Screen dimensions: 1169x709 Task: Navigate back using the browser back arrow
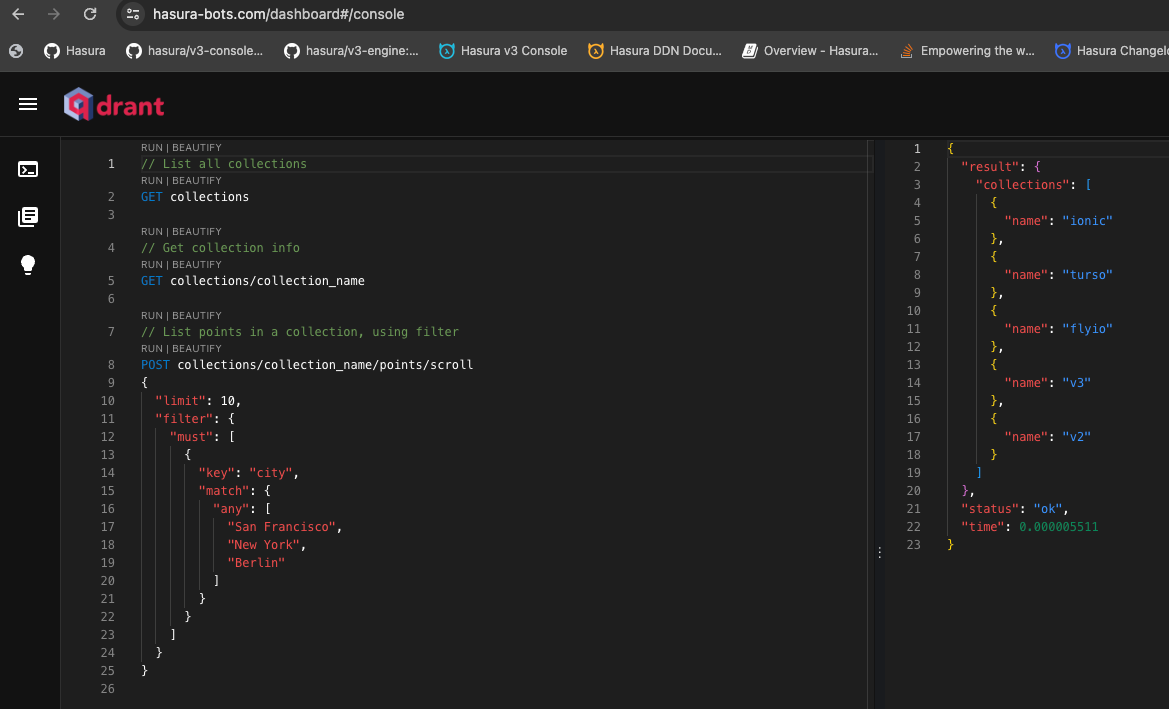click(16, 14)
